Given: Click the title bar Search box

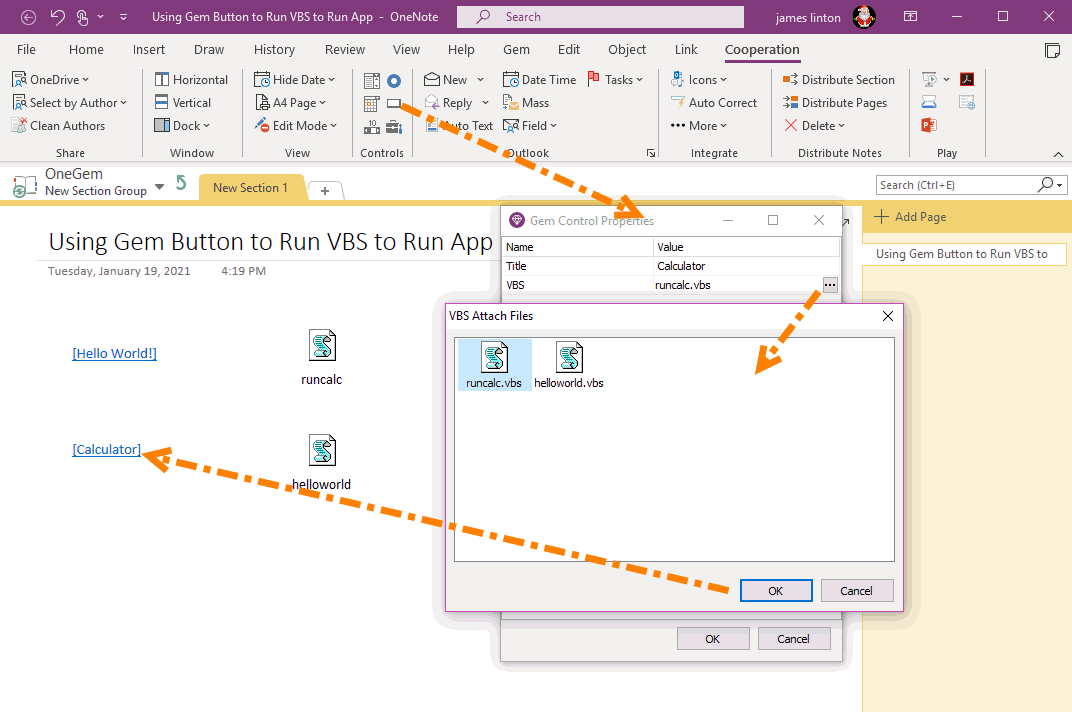Looking at the screenshot, I should click(600, 17).
